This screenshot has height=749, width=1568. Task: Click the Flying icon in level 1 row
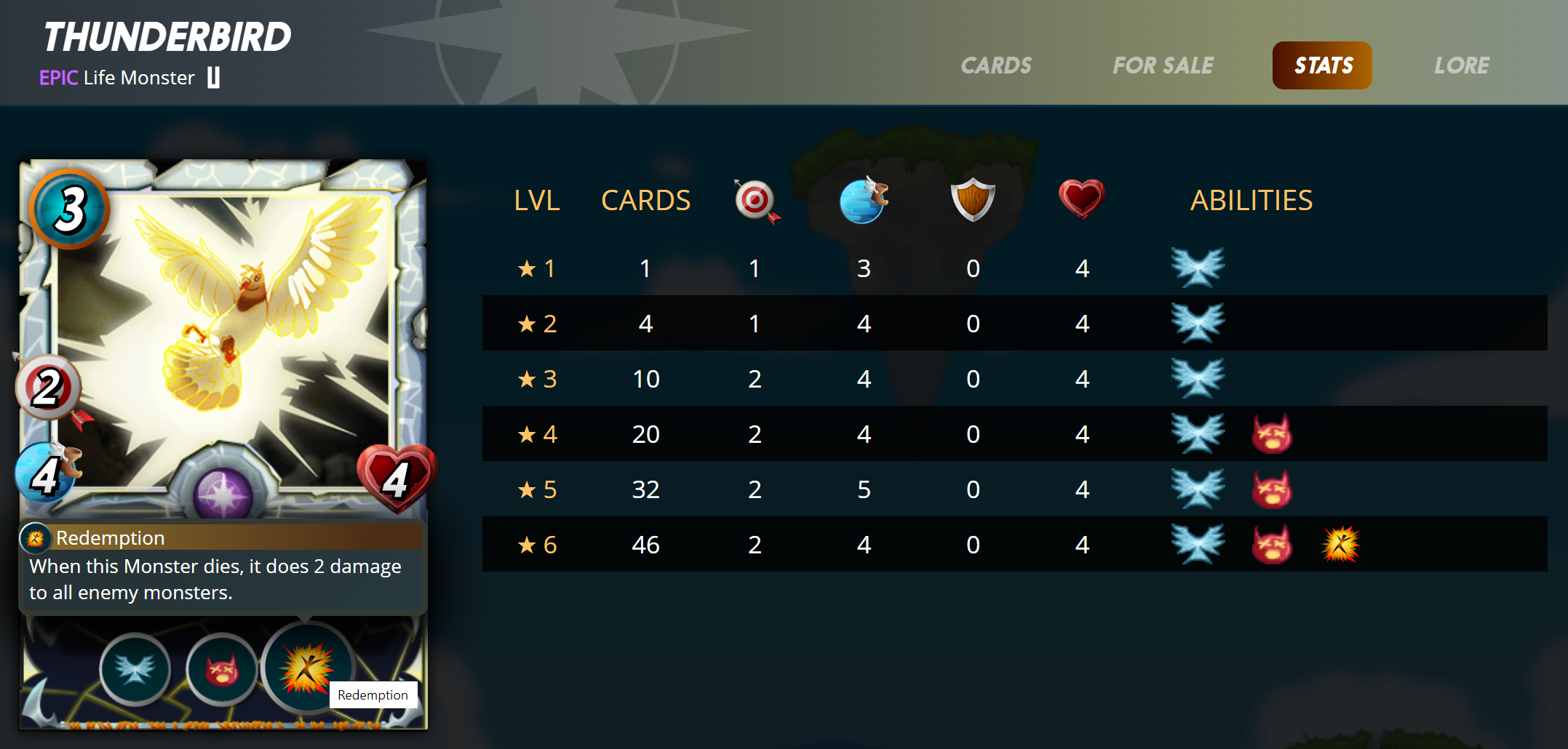point(1198,268)
